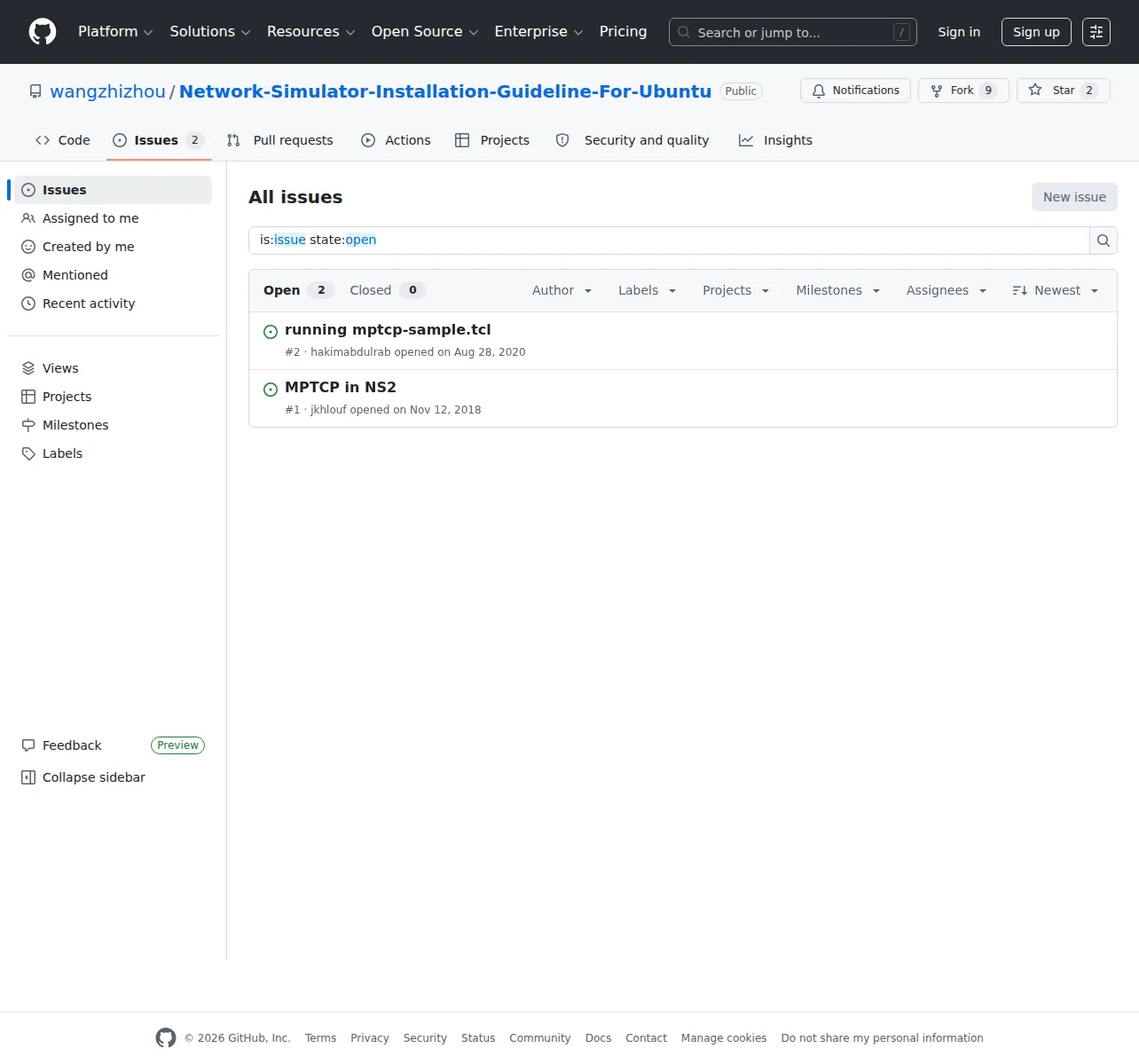Viewport: 1139px width, 1064px height.
Task: Click the GitHub logo in the footer
Action: tap(166, 1037)
